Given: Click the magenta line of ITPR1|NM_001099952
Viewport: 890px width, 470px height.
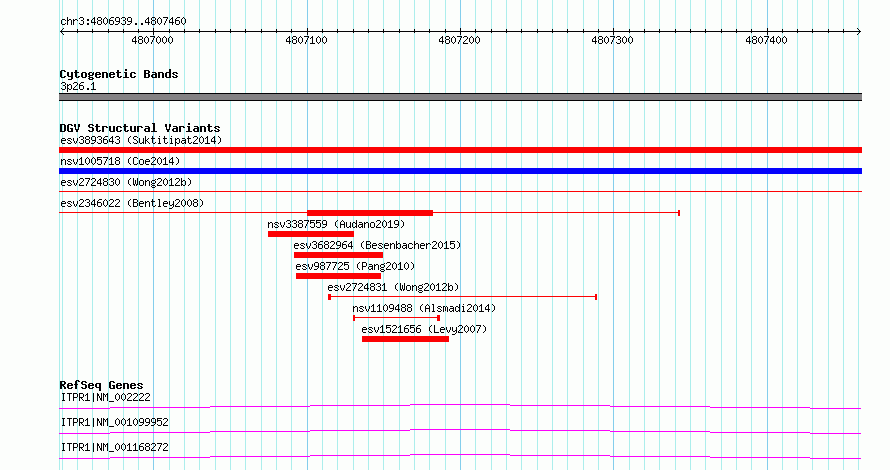Looking at the screenshot, I should tap(460, 431).
